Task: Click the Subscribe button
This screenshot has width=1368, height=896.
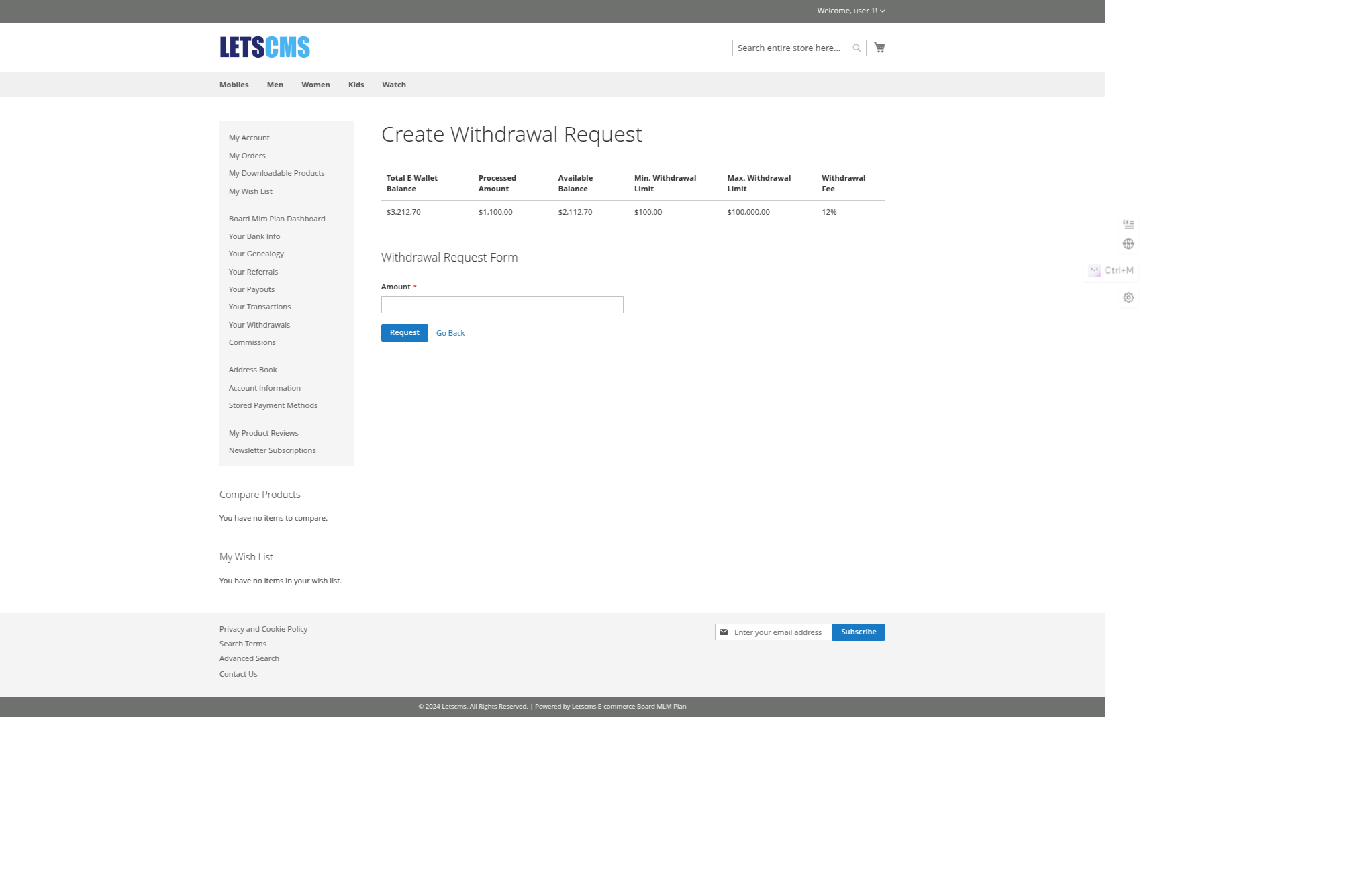Action: coord(859,632)
